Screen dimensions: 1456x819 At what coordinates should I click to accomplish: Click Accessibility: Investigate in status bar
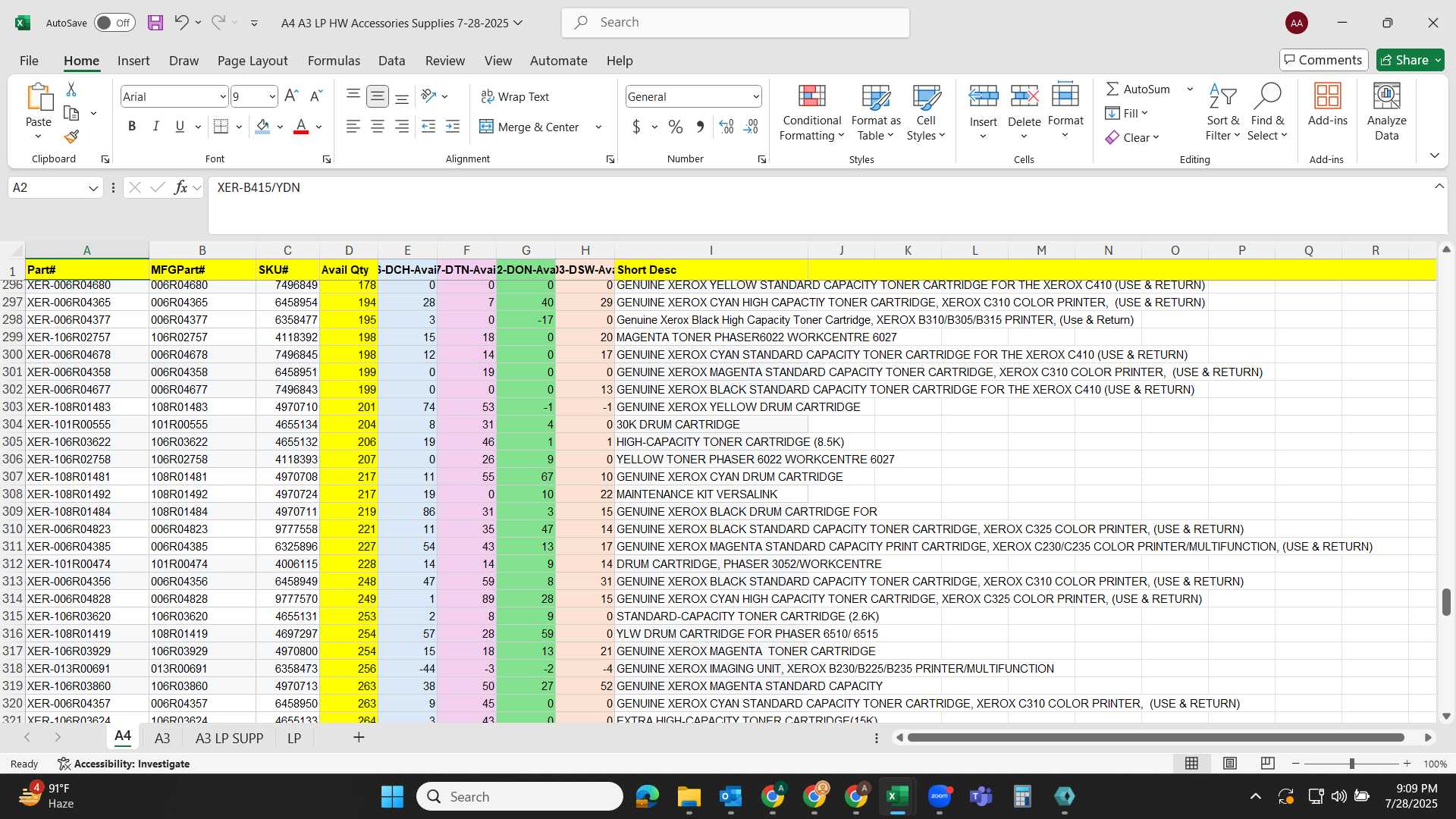pyautogui.click(x=124, y=764)
